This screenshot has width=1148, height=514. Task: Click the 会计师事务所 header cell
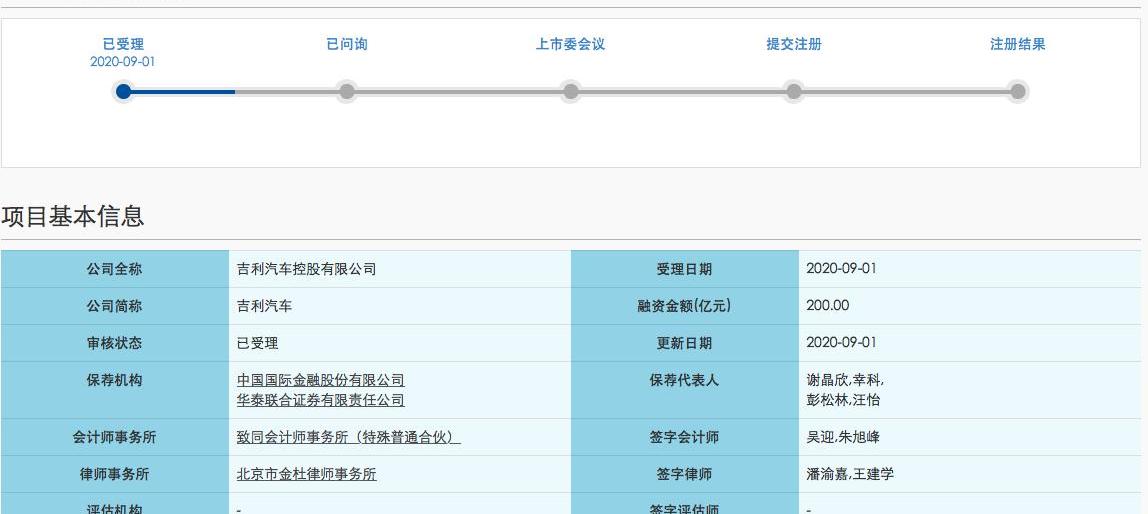click(x=114, y=437)
